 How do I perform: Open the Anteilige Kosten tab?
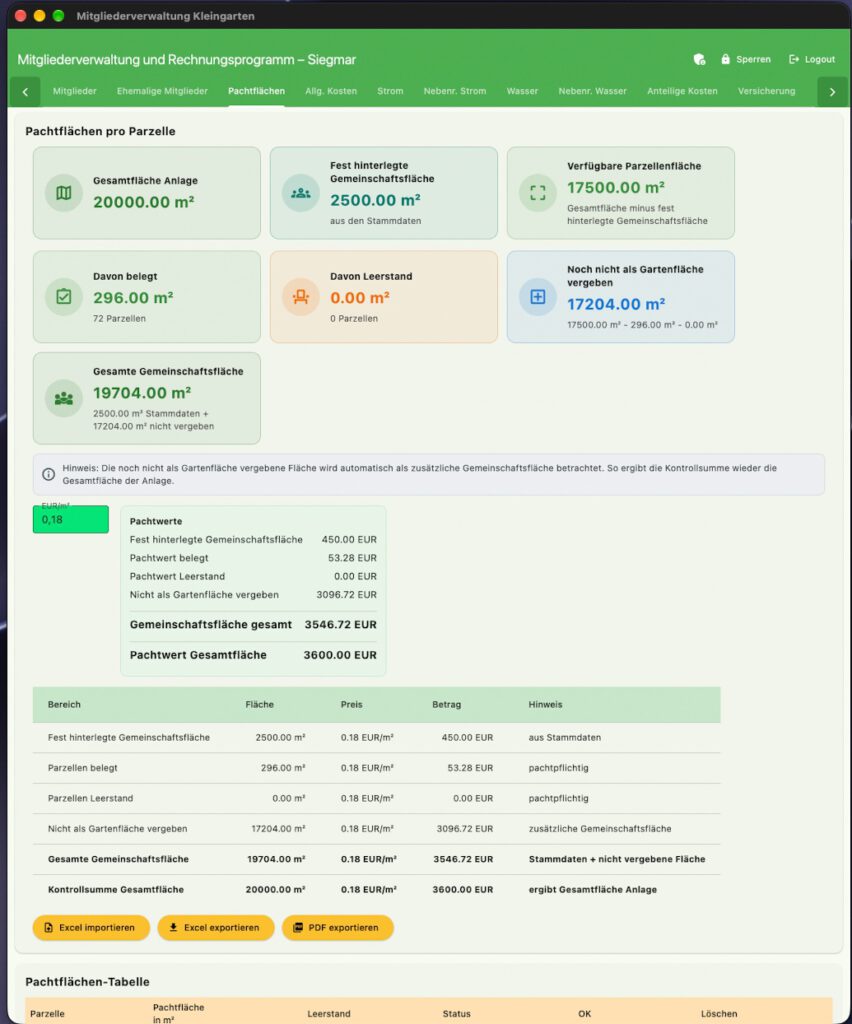(682, 91)
